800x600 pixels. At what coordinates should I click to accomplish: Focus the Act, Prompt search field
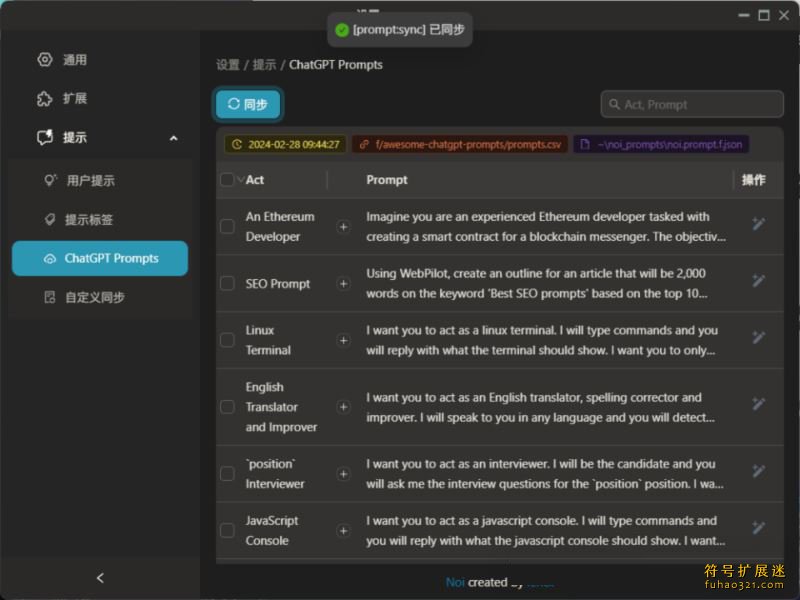click(698, 104)
